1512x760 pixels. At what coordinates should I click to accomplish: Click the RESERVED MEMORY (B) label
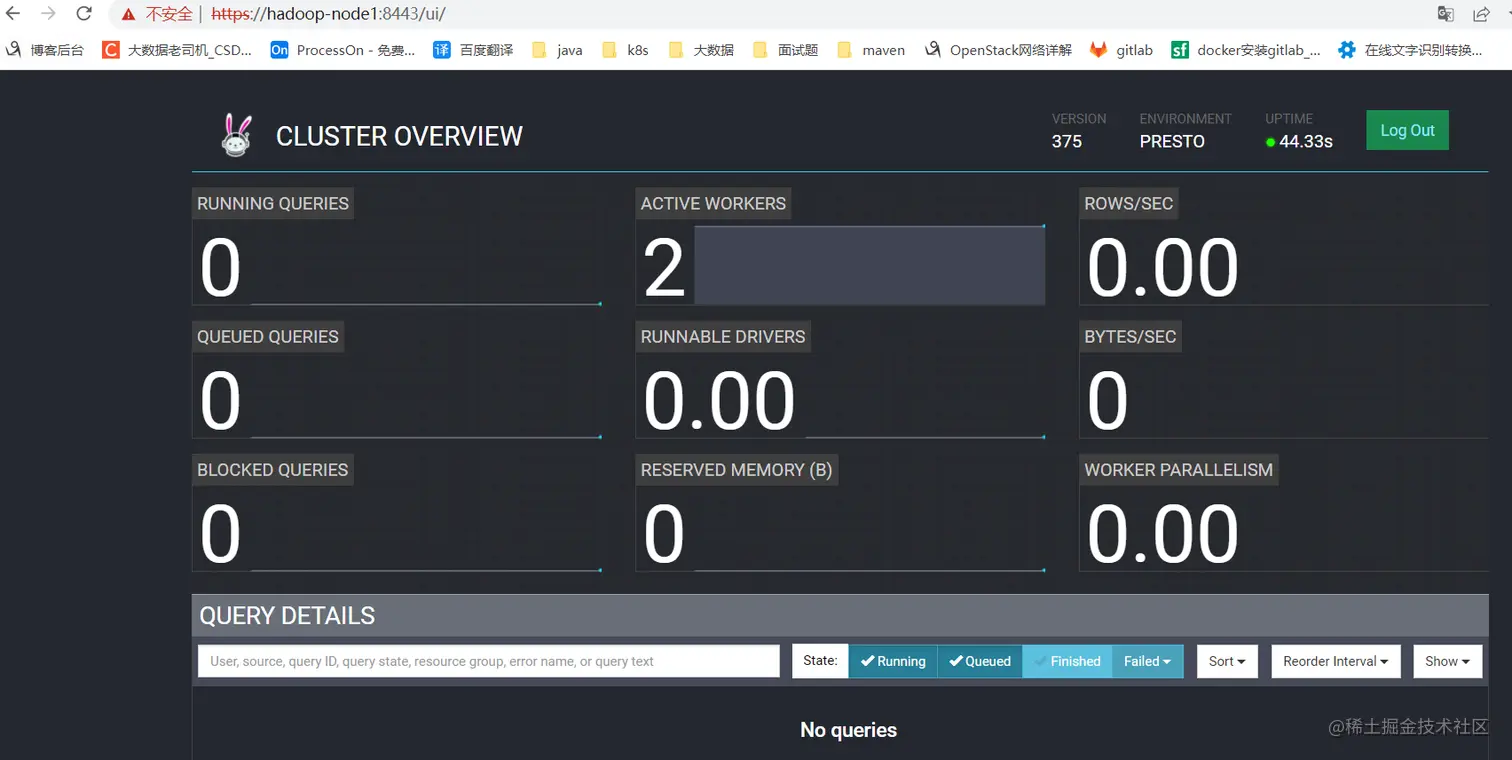pos(737,469)
